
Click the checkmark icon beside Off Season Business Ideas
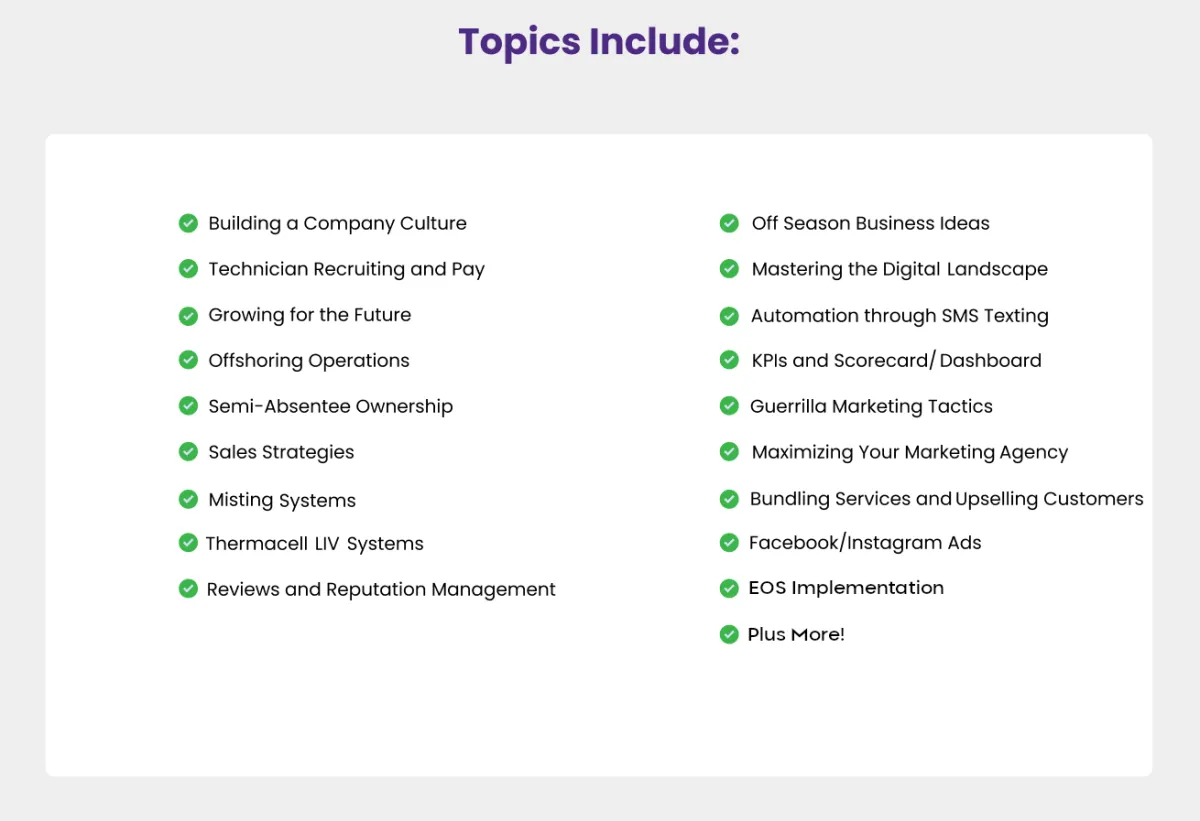point(729,223)
